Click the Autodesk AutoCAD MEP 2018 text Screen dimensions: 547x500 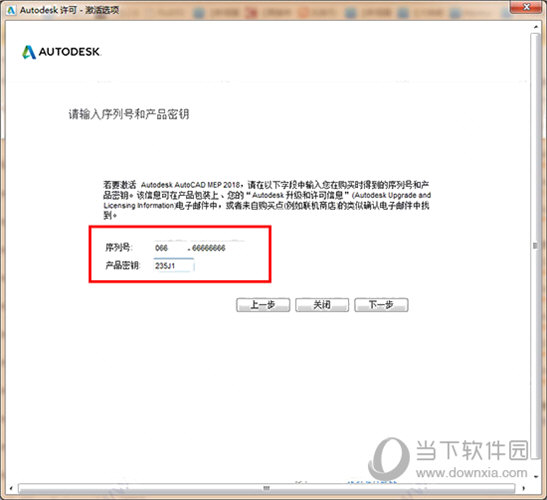point(190,185)
